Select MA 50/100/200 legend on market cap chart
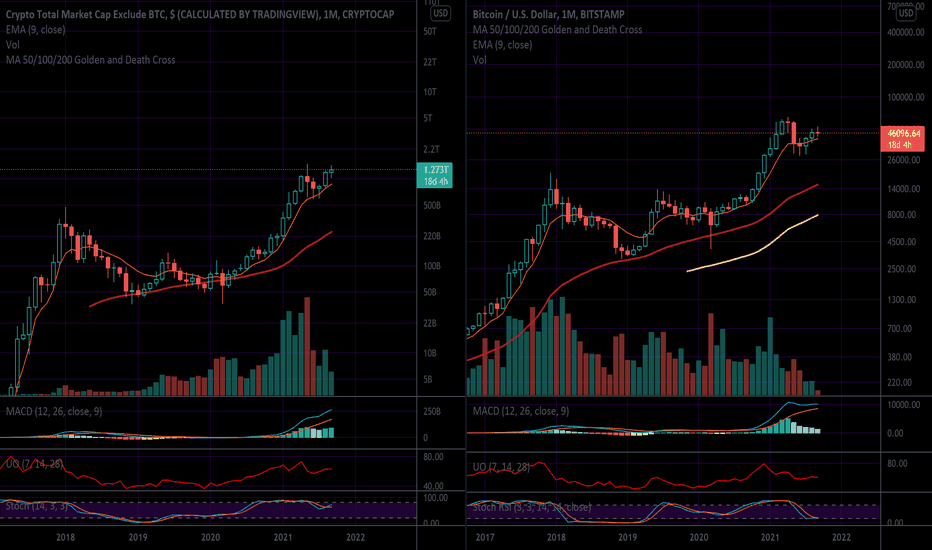The height and width of the screenshot is (550, 932). 90,59
